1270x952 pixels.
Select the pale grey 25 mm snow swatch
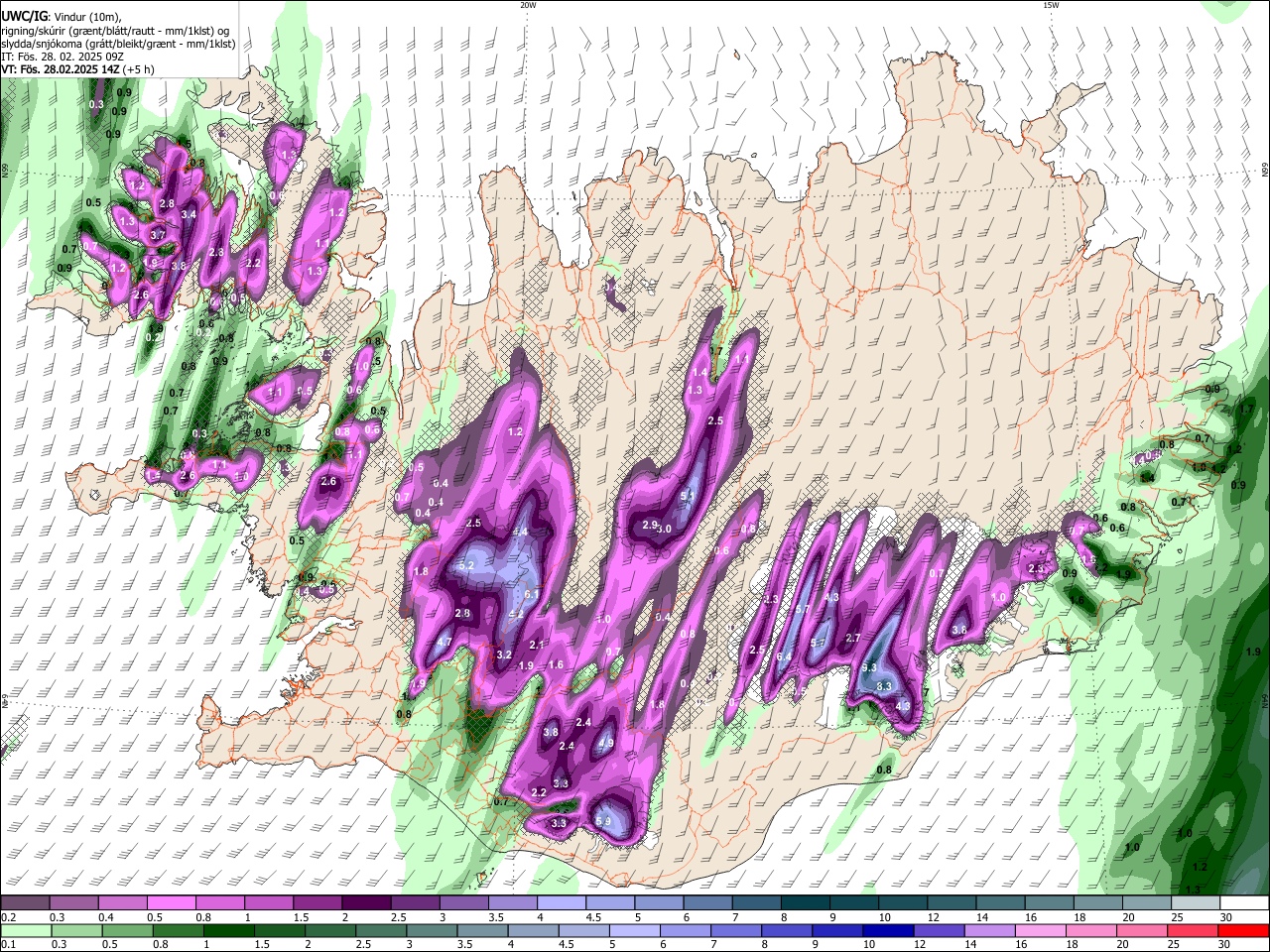point(1195,903)
